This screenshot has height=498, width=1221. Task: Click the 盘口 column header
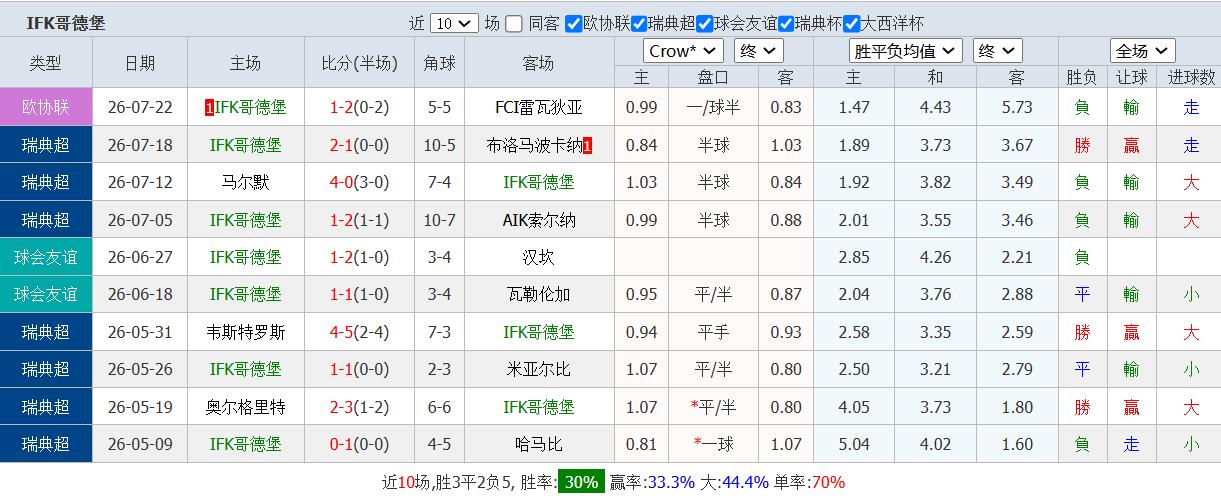pos(713,77)
